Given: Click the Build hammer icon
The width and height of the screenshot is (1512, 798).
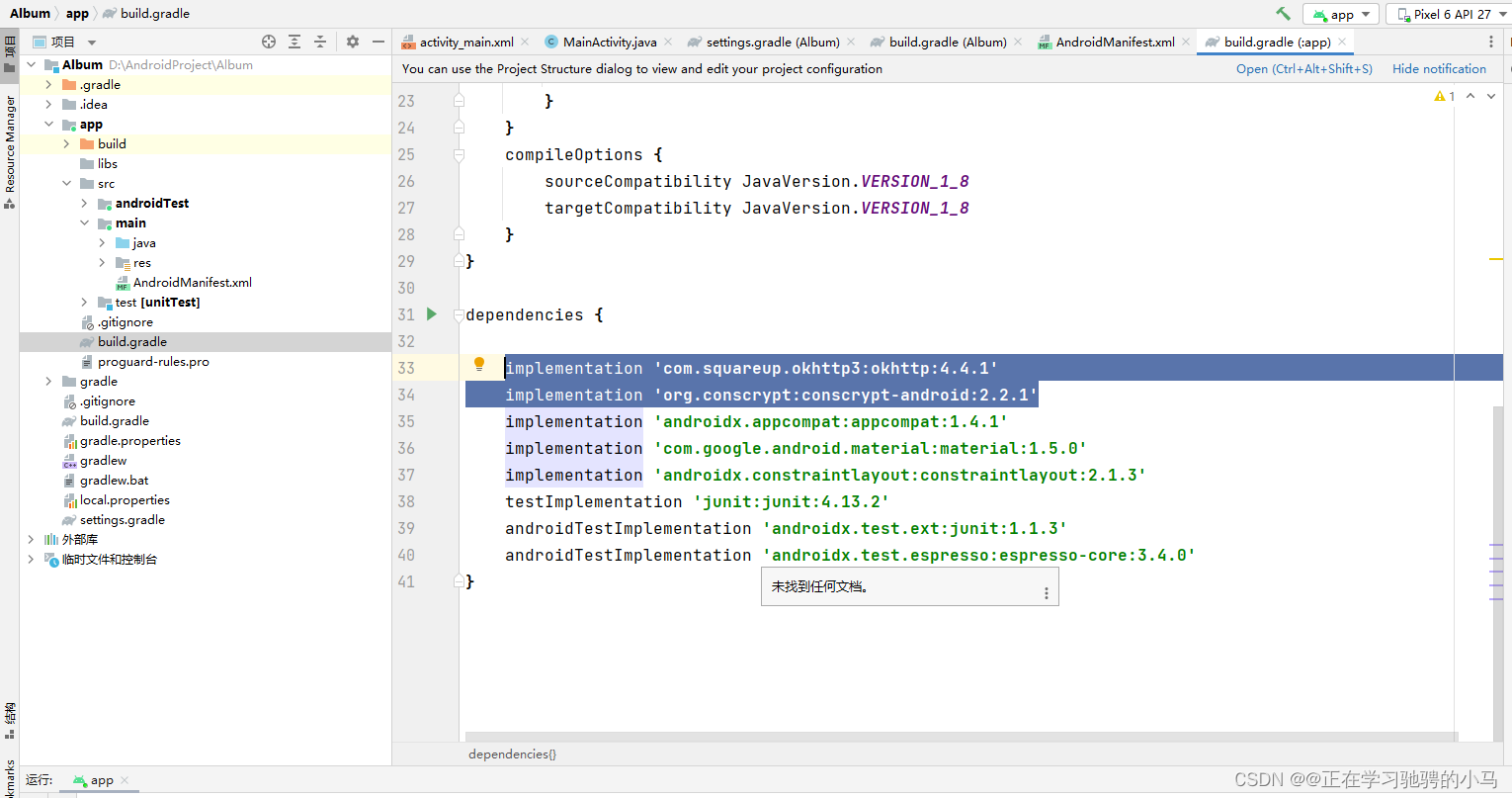Looking at the screenshot, I should [x=1283, y=14].
